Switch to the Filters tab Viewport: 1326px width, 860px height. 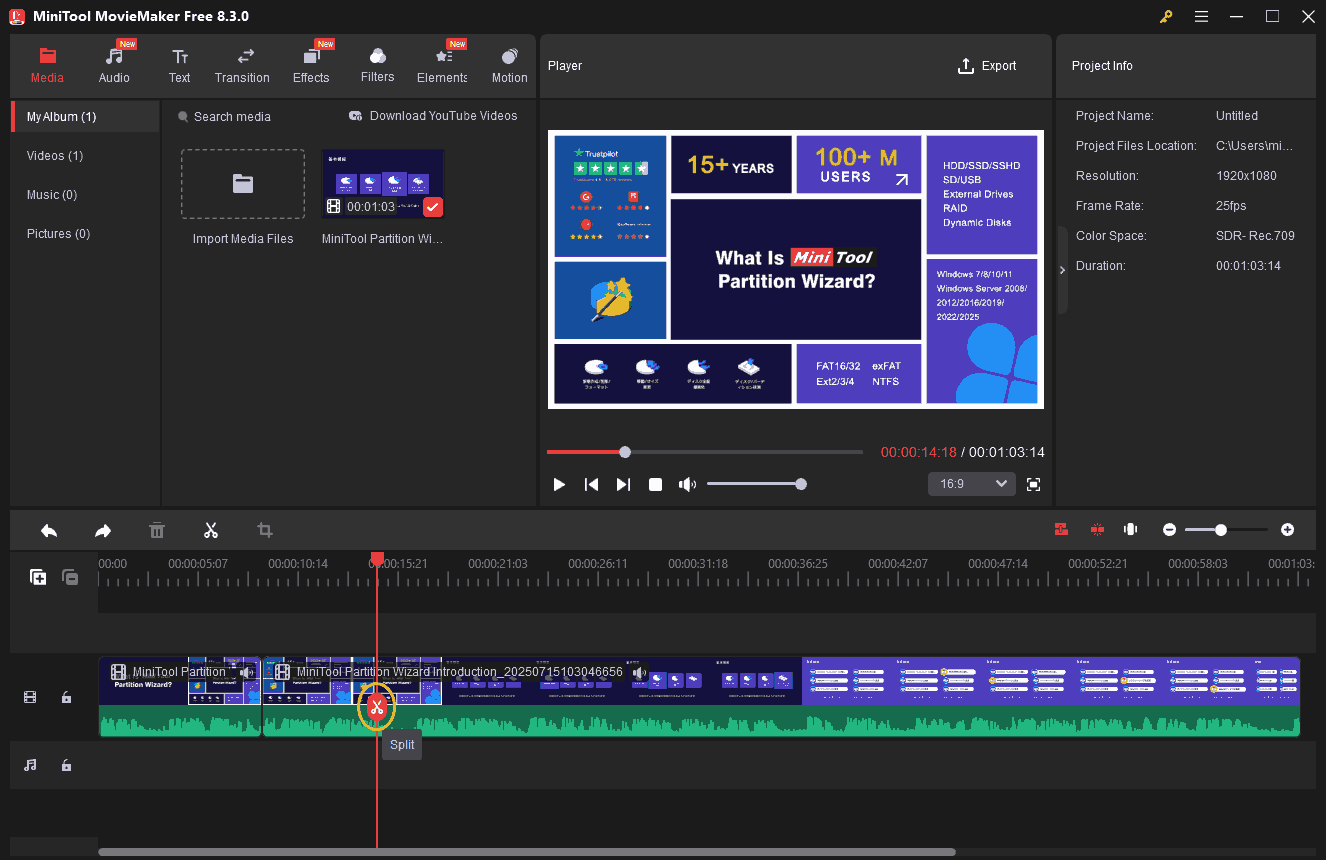click(377, 66)
